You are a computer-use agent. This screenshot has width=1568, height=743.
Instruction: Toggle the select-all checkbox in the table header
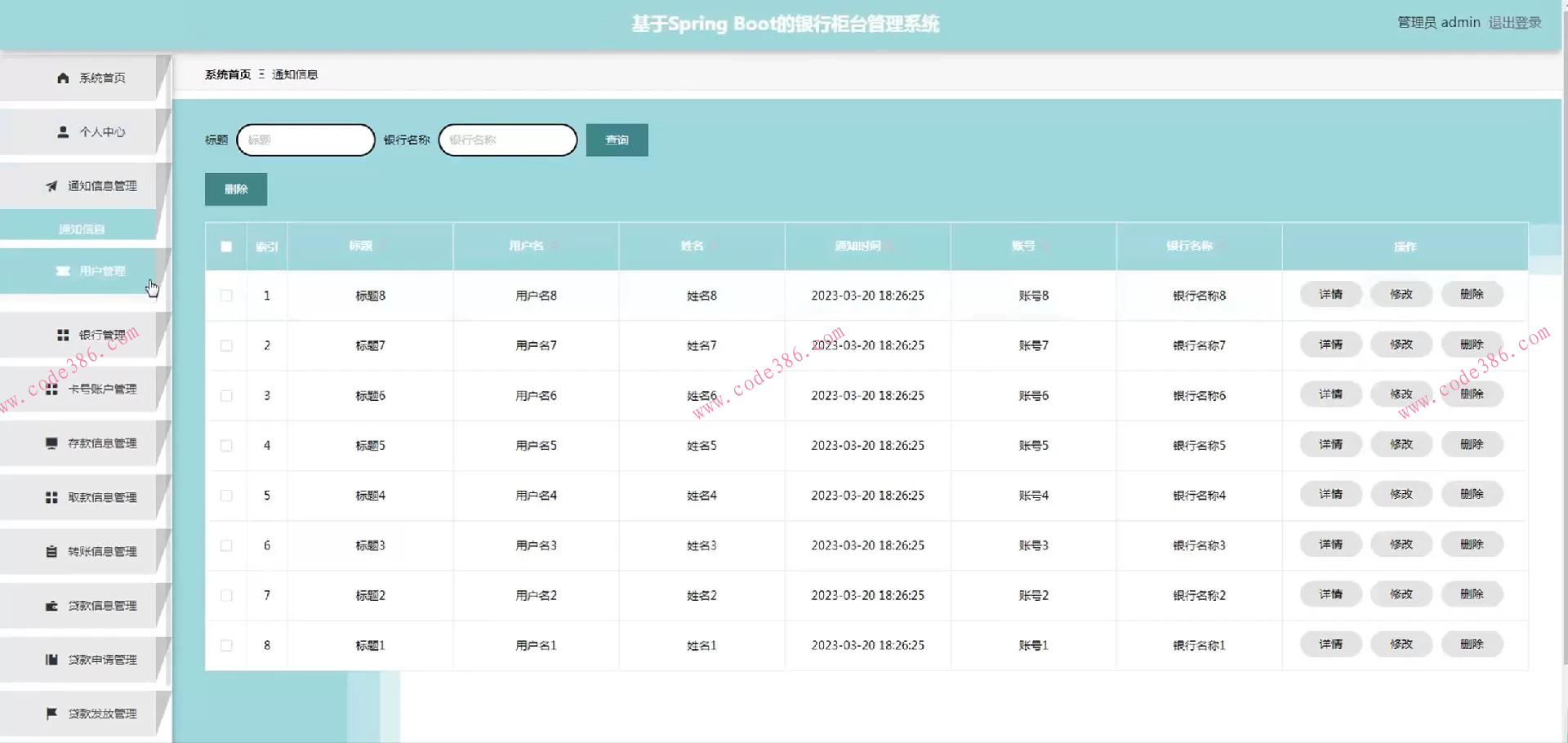coord(226,246)
